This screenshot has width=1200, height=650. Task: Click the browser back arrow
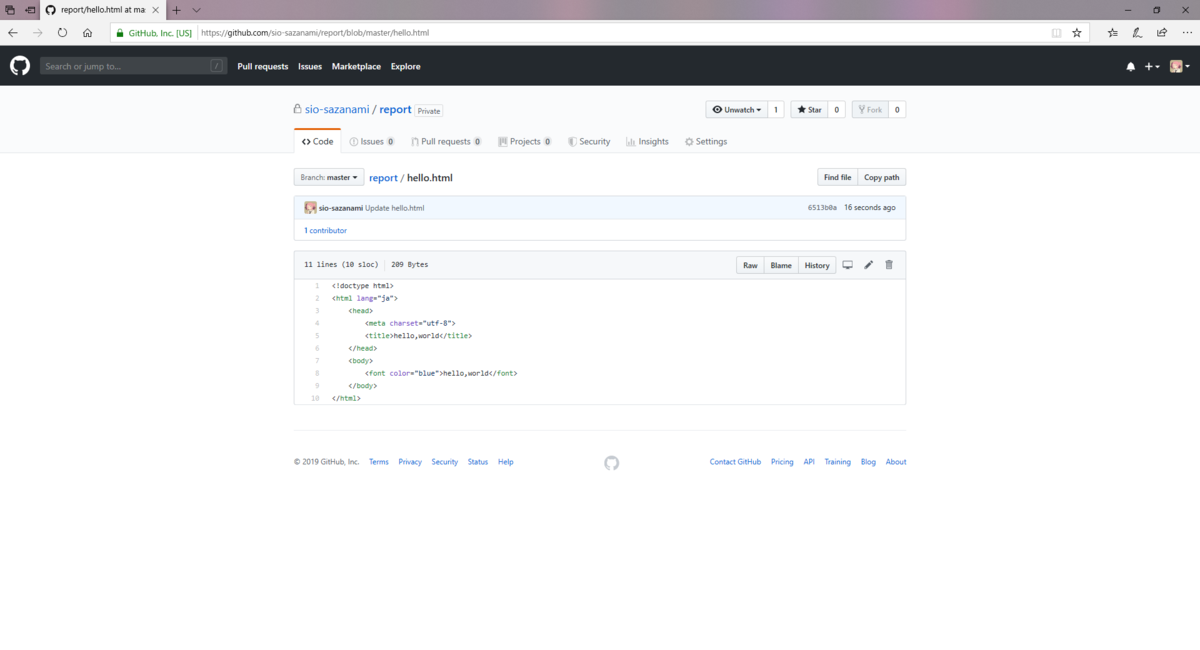coord(13,32)
